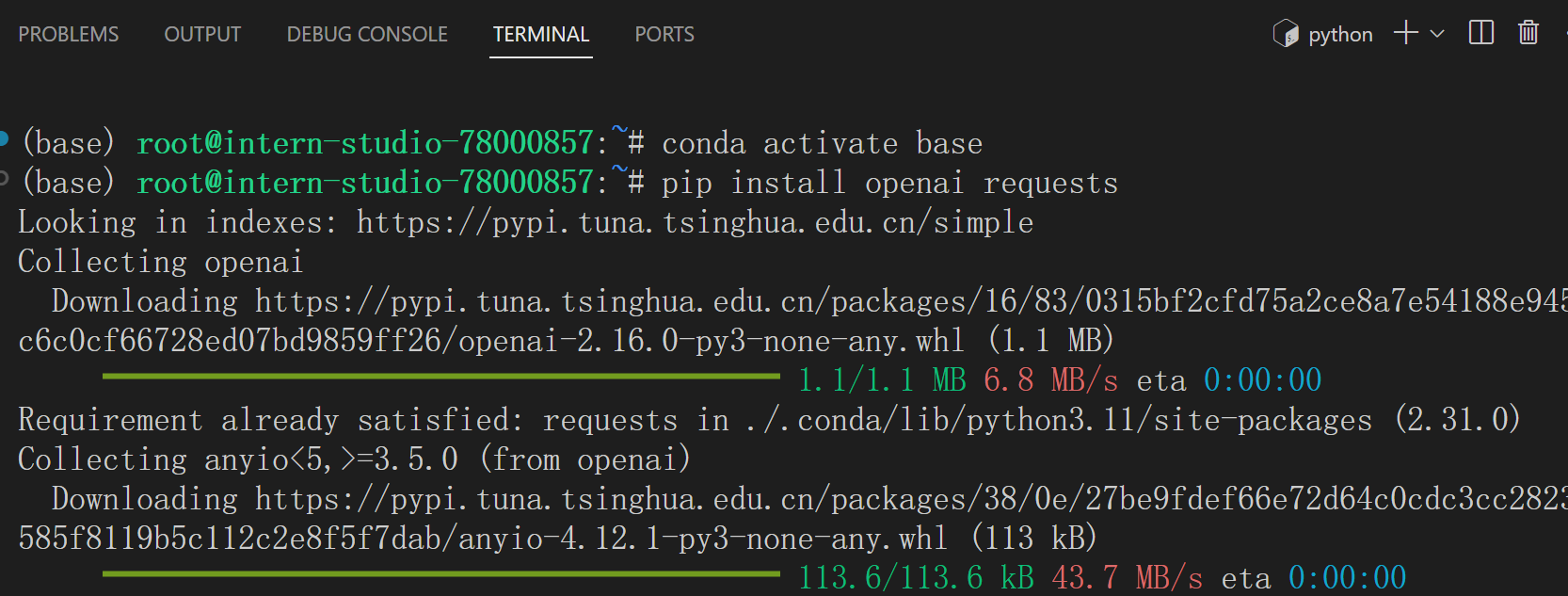Screen dimensions: 1568x596
Task: Open the PROBLEMS panel tab
Action: (x=69, y=35)
